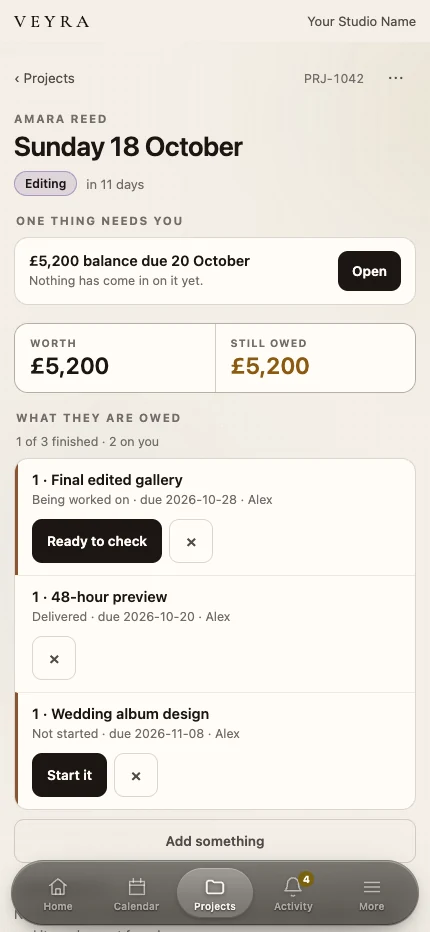Image resolution: width=430 pixels, height=932 pixels.
Task: Select the Your Studio Name header
Action: [x=362, y=21]
